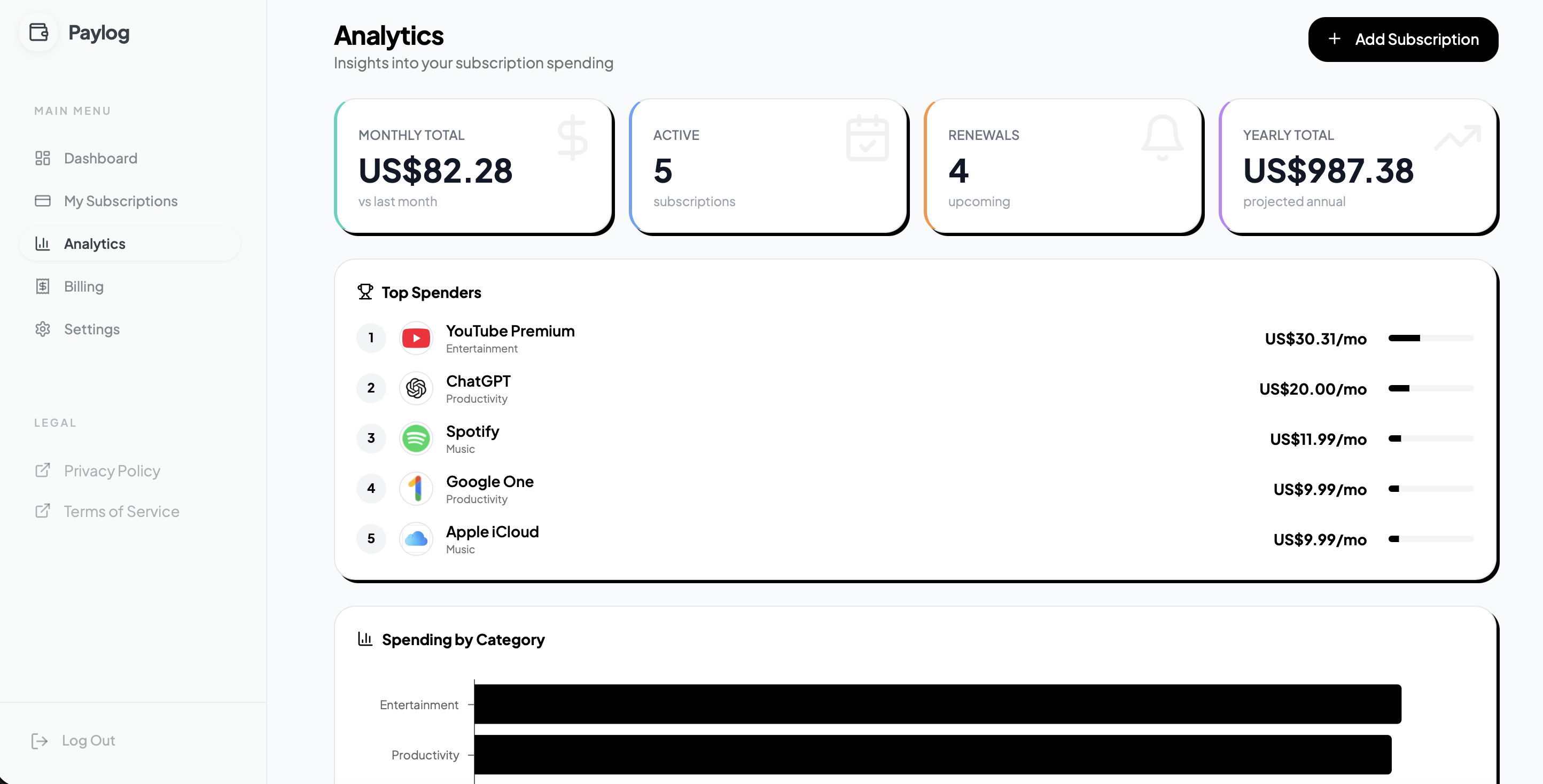Screen dimensions: 1543x784
Task: Click the ChatGPT OpenAI icon
Action: [x=416, y=388]
